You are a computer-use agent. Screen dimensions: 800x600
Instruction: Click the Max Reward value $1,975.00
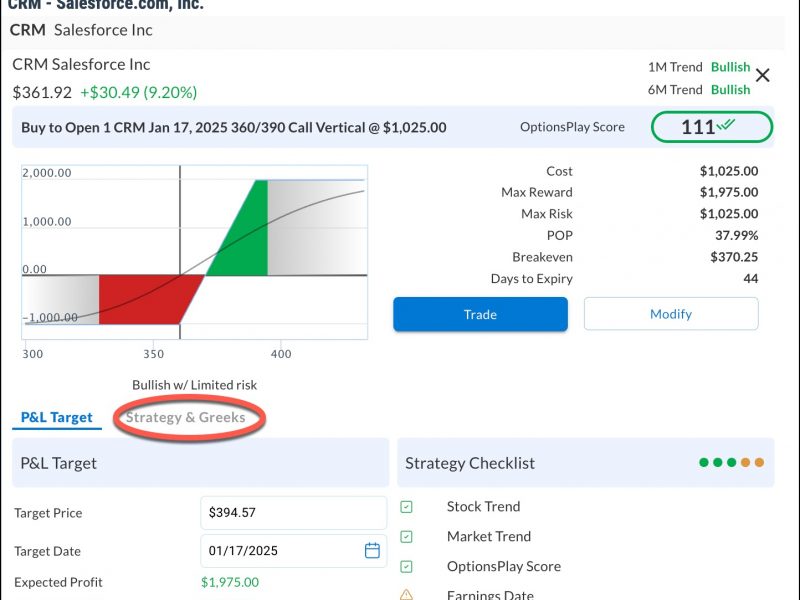point(729,192)
